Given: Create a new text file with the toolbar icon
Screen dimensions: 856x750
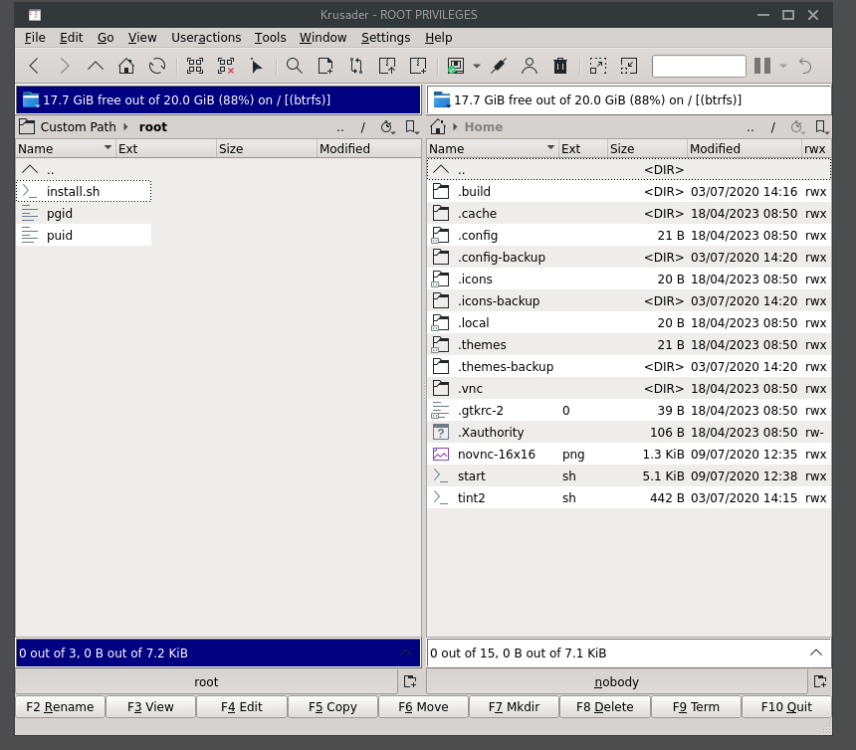Looking at the screenshot, I should pyautogui.click(x=325, y=66).
